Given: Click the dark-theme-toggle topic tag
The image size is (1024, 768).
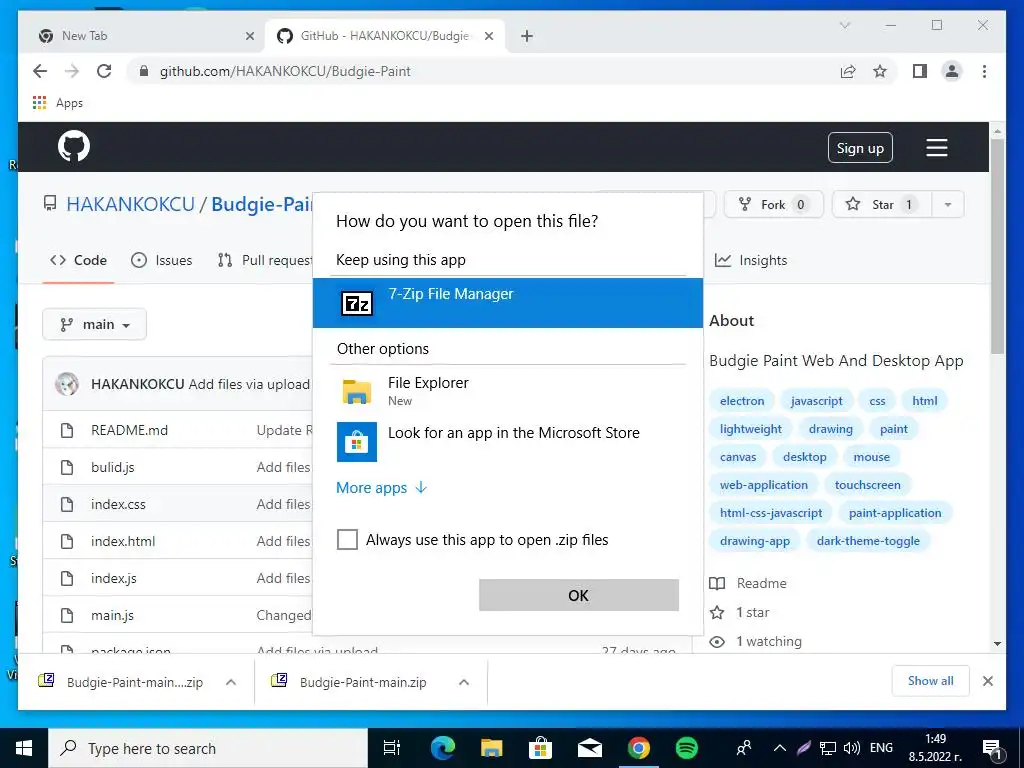Looking at the screenshot, I should (x=868, y=541).
